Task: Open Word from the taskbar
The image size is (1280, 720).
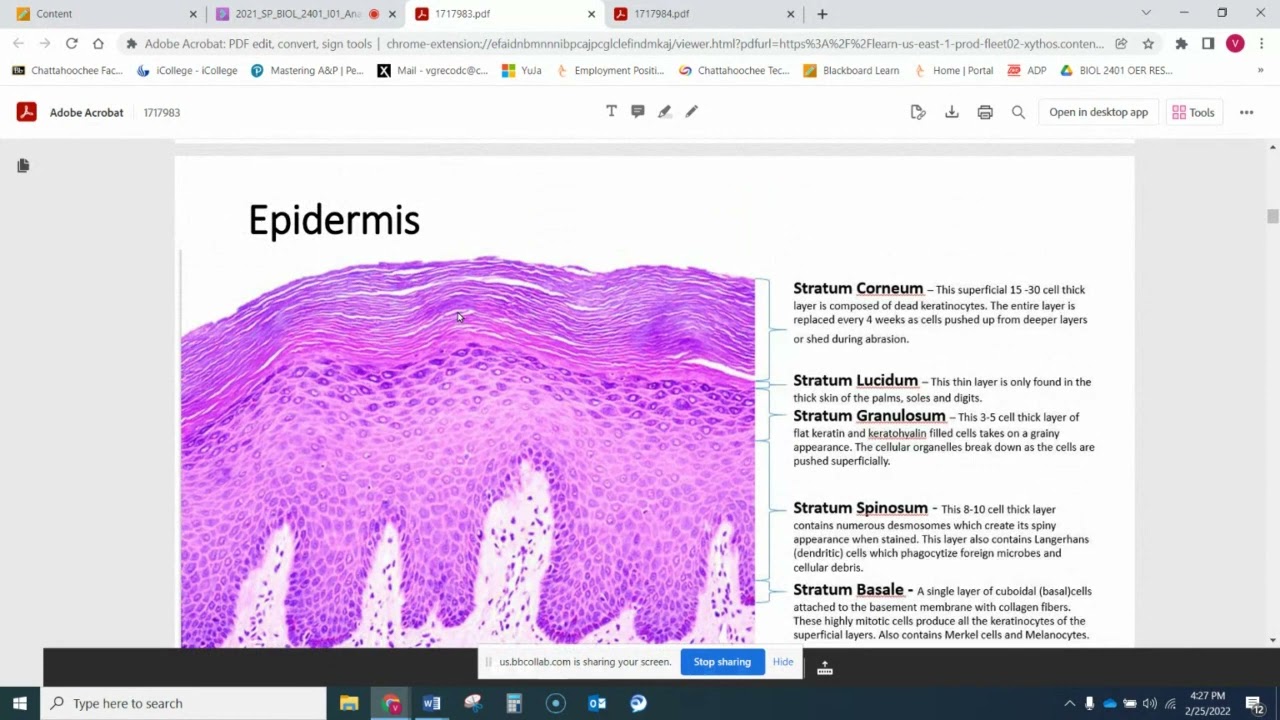Action: (x=431, y=703)
